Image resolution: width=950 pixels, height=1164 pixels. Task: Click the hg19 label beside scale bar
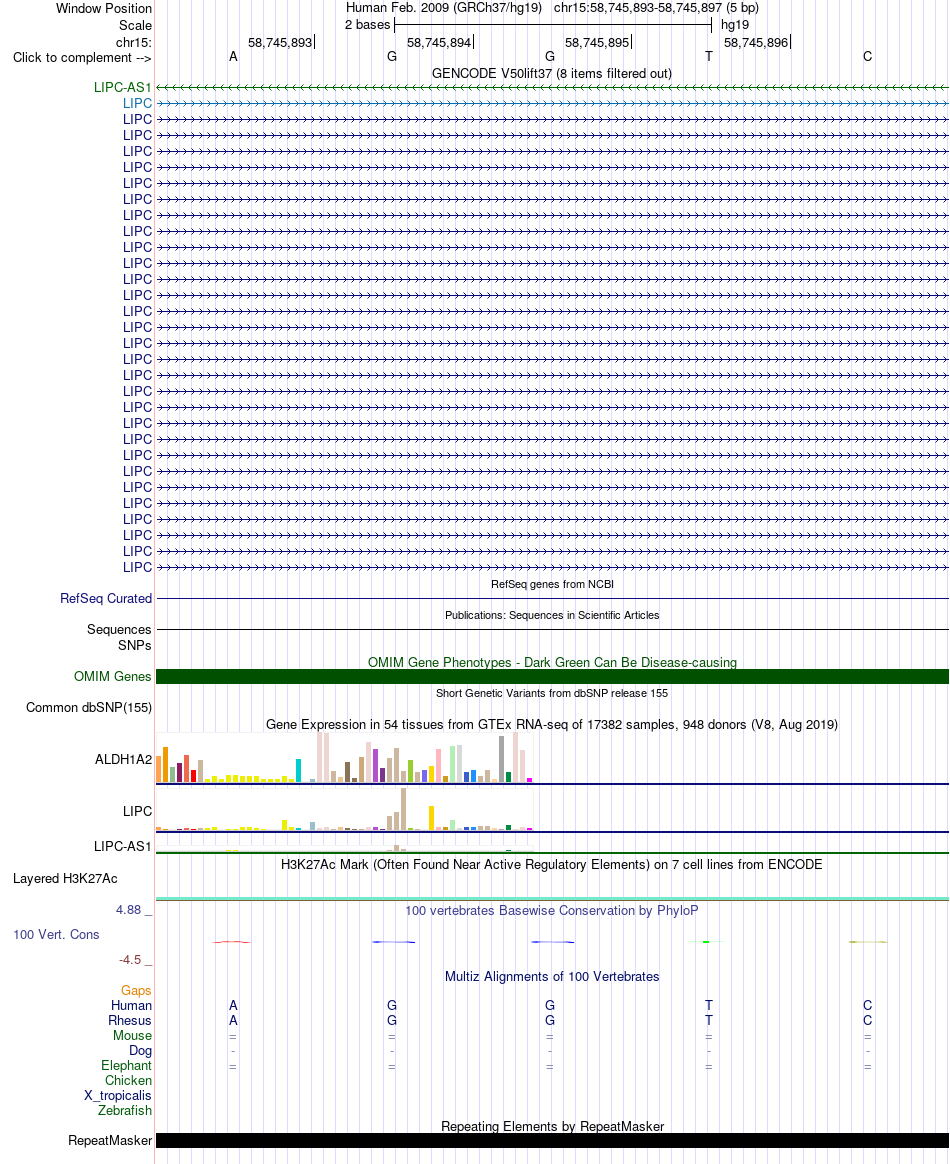735,24
